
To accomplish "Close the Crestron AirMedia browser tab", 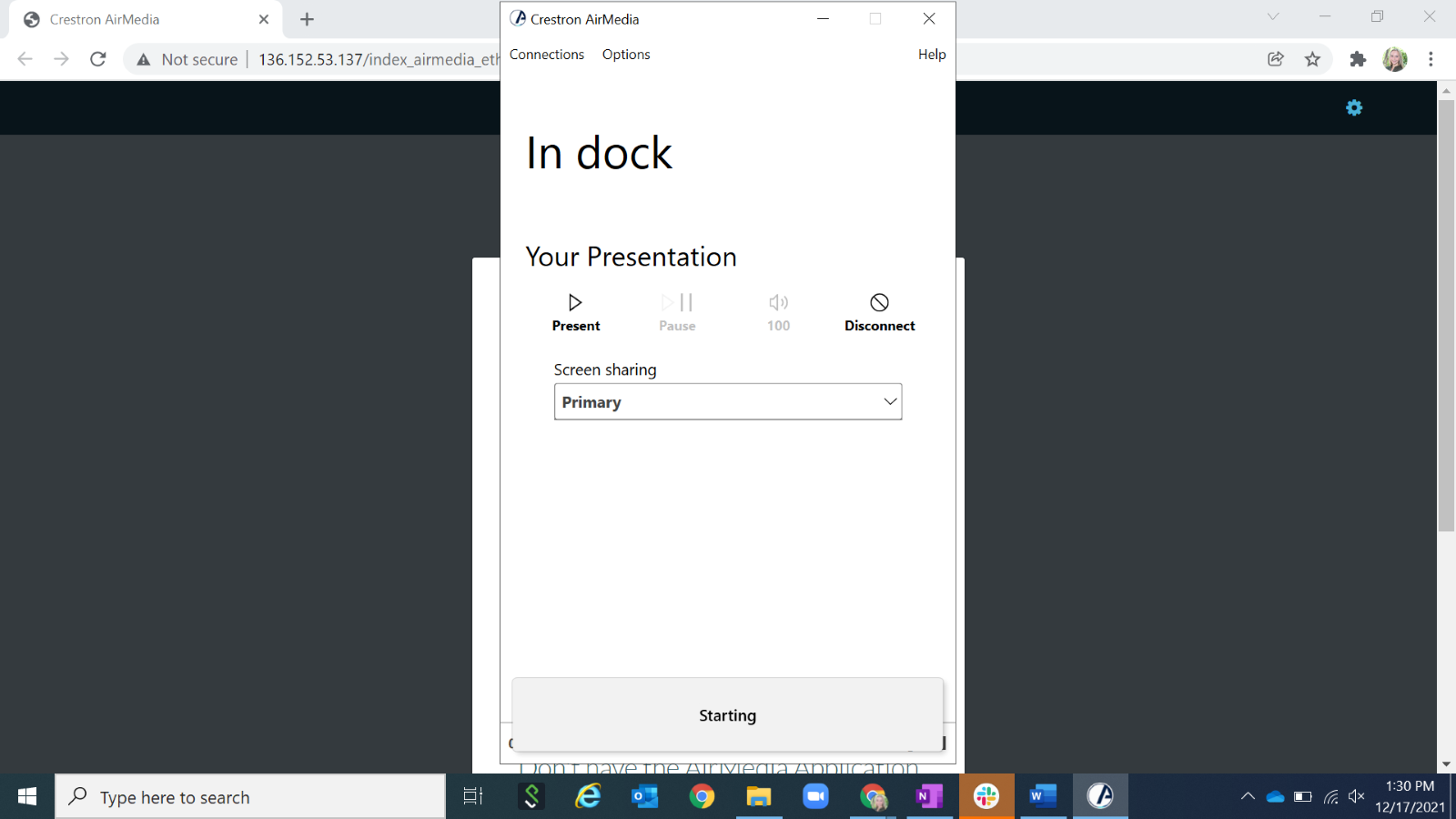I will tap(264, 19).
